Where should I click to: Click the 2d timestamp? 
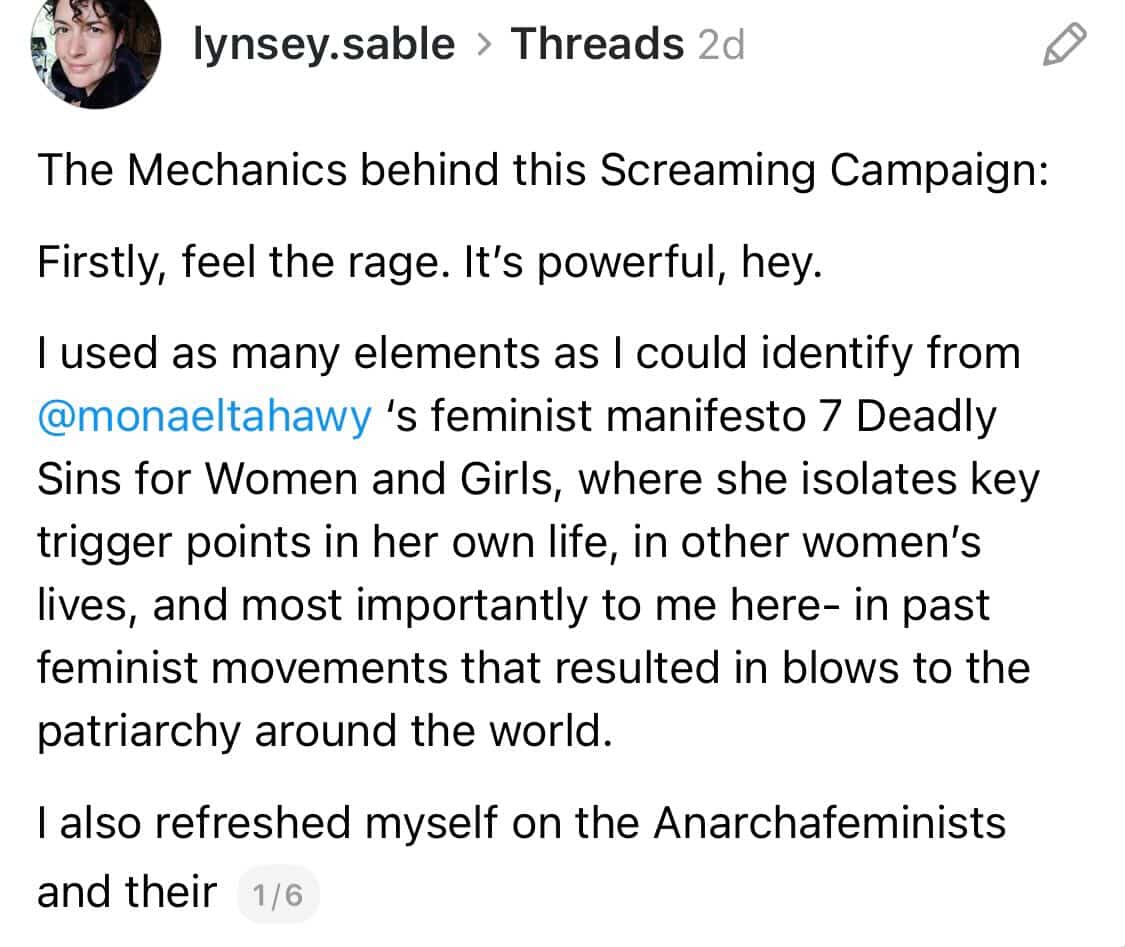click(x=721, y=45)
